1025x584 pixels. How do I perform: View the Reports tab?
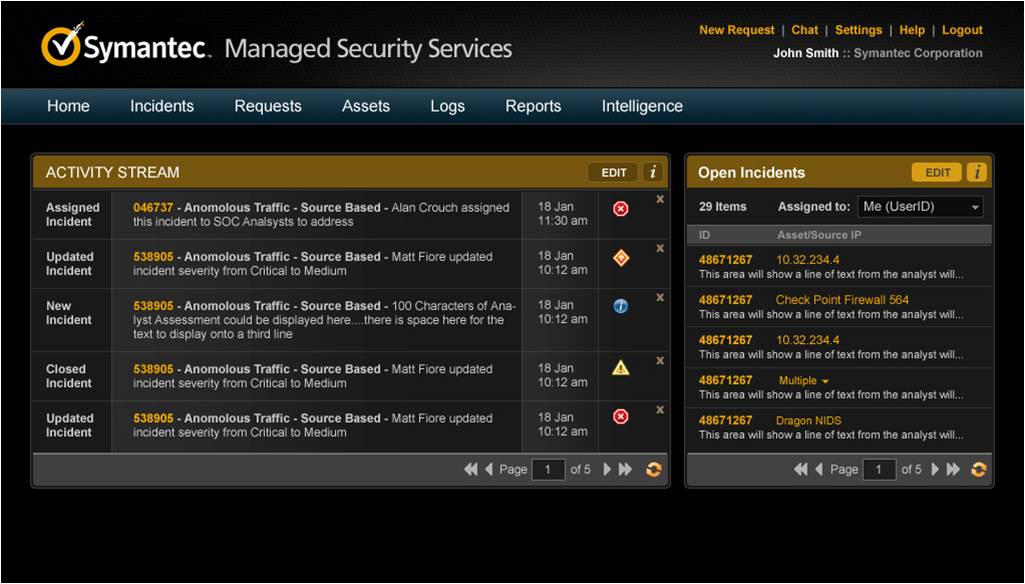click(x=533, y=107)
